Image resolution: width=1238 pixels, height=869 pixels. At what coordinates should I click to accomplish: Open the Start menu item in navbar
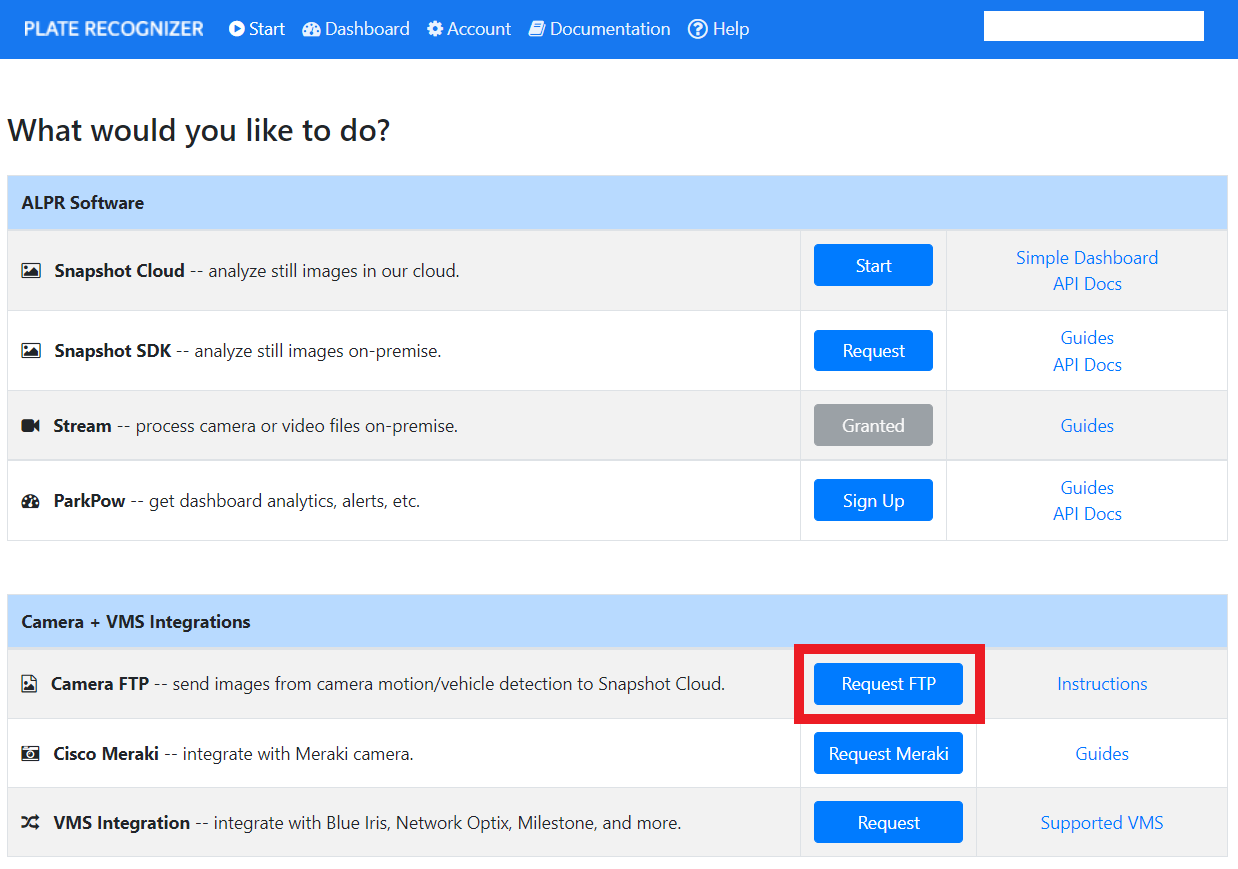[x=257, y=29]
